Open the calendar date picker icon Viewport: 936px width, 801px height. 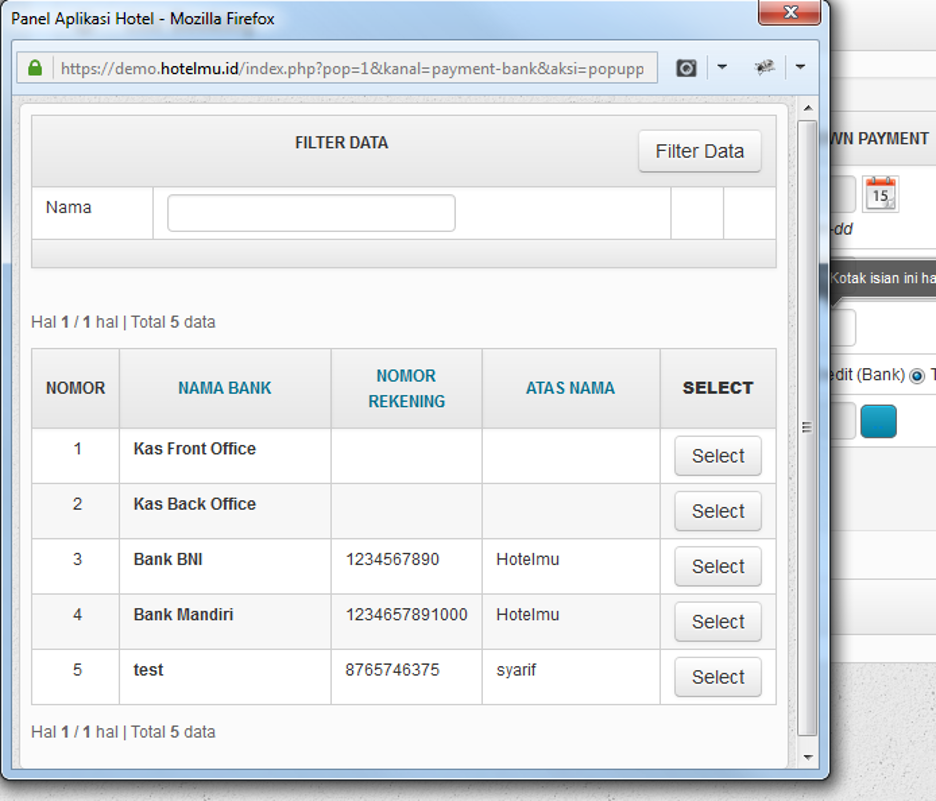tap(880, 194)
